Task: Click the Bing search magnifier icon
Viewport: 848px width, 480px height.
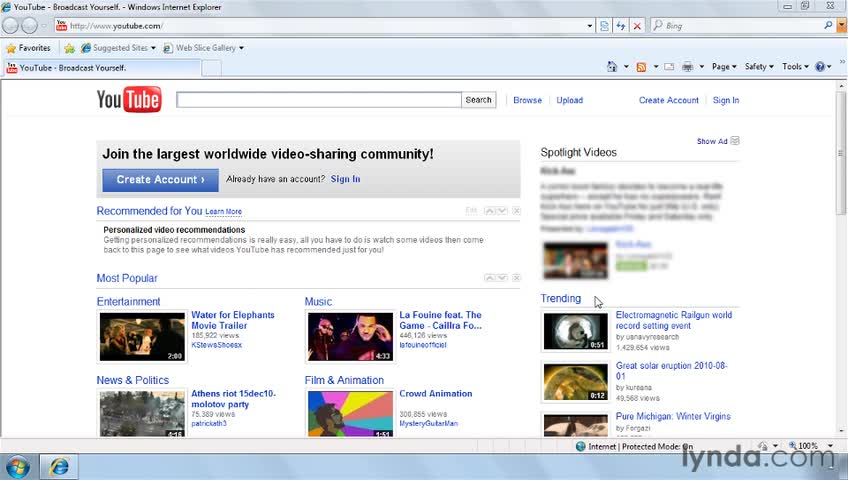Action: pos(827,25)
